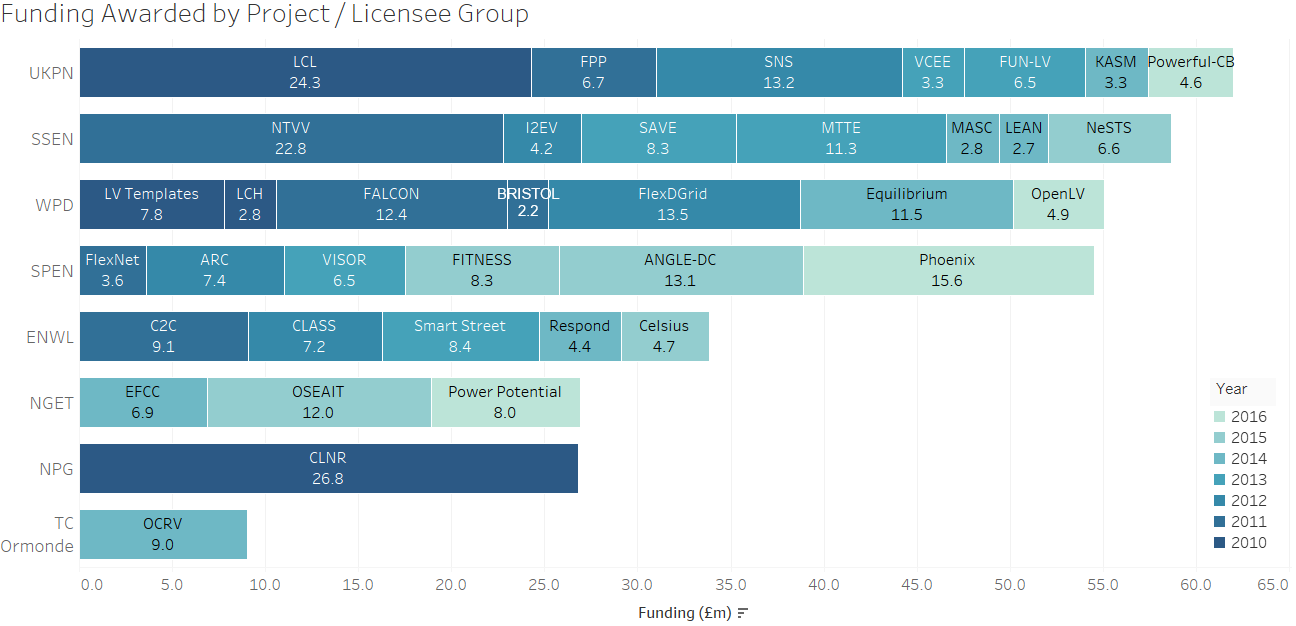Screen dimensions: 1296x626
Task: Select the 2013 legend color swatch
Action: point(1219,480)
